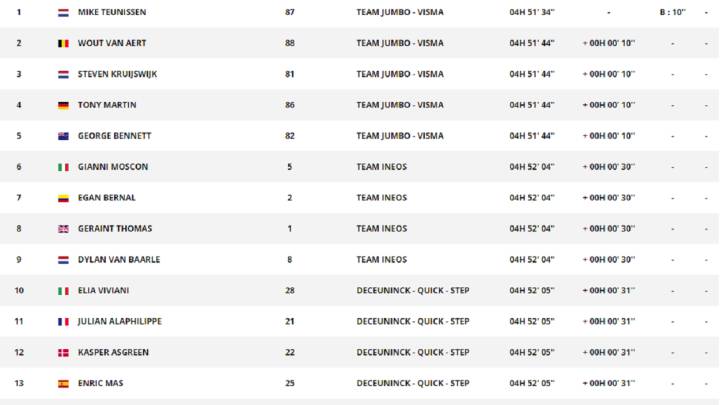Open rider Mike Teunissen's name link
This screenshot has height=405, width=720.
click(x=112, y=12)
